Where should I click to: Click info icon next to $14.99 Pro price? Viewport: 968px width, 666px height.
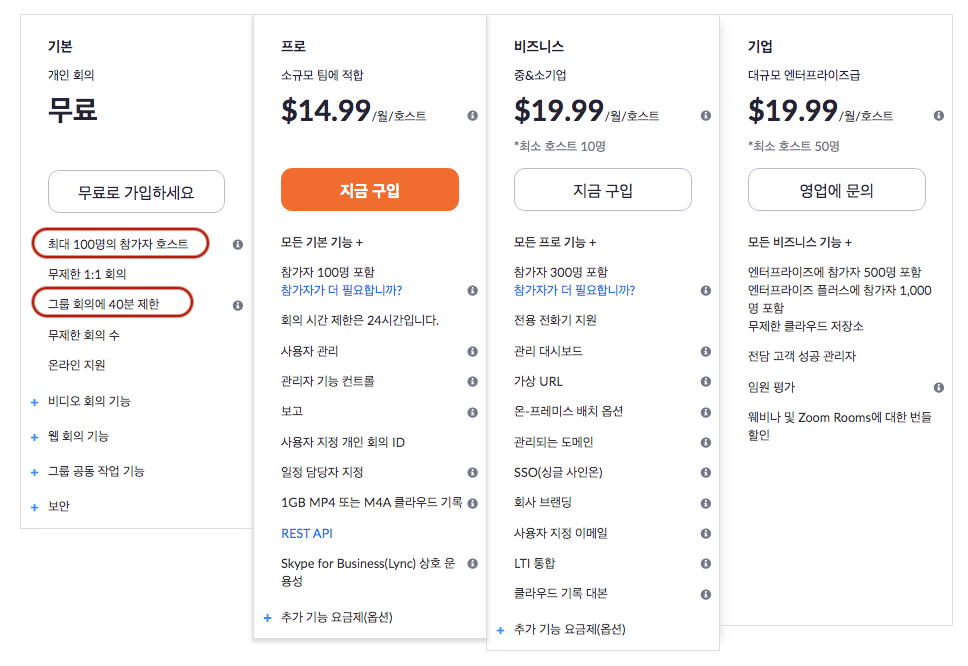coord(472,116)
